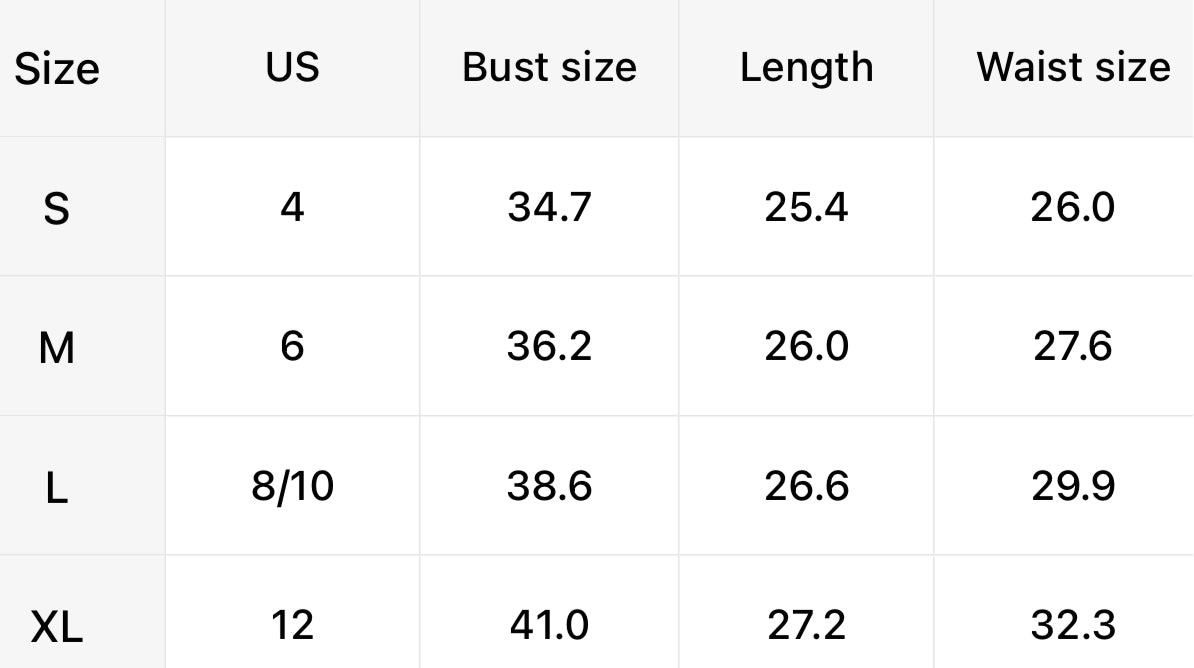Click the 41.0 bust size cell
The width and height of the screenshot is (1194, 668).
coord(549,626)
